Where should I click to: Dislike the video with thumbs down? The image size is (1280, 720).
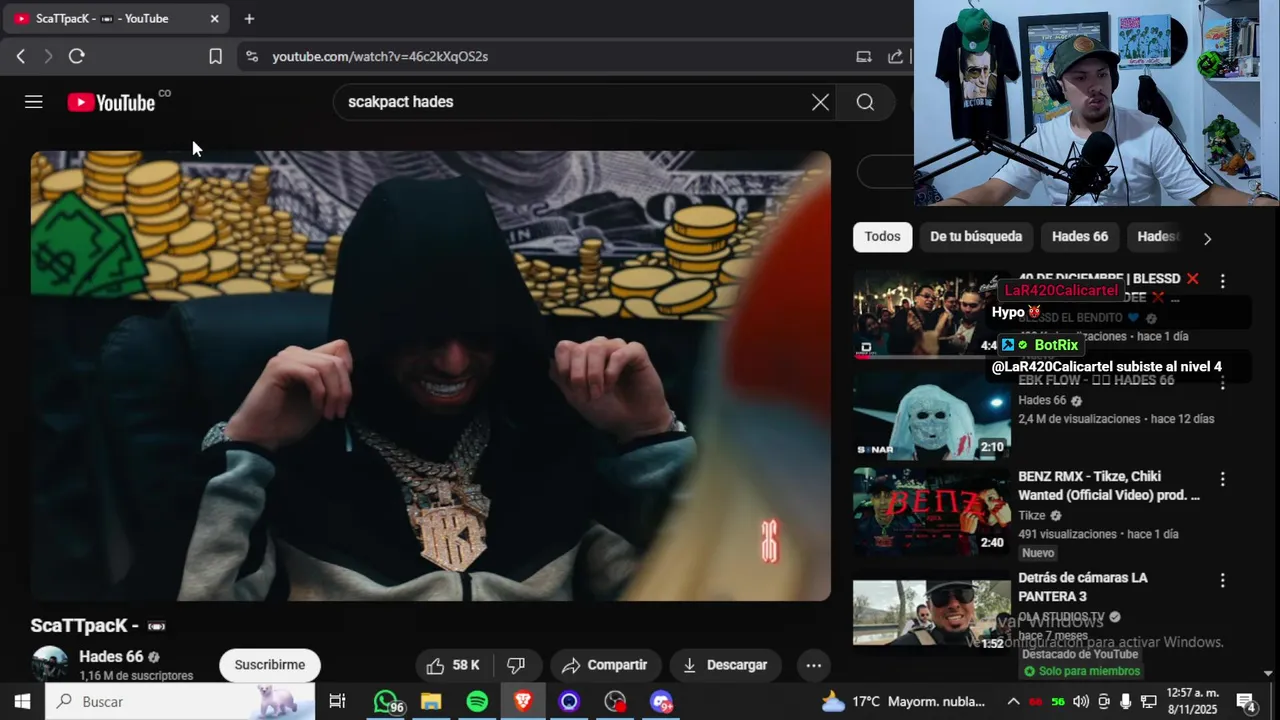pos(516,665)
